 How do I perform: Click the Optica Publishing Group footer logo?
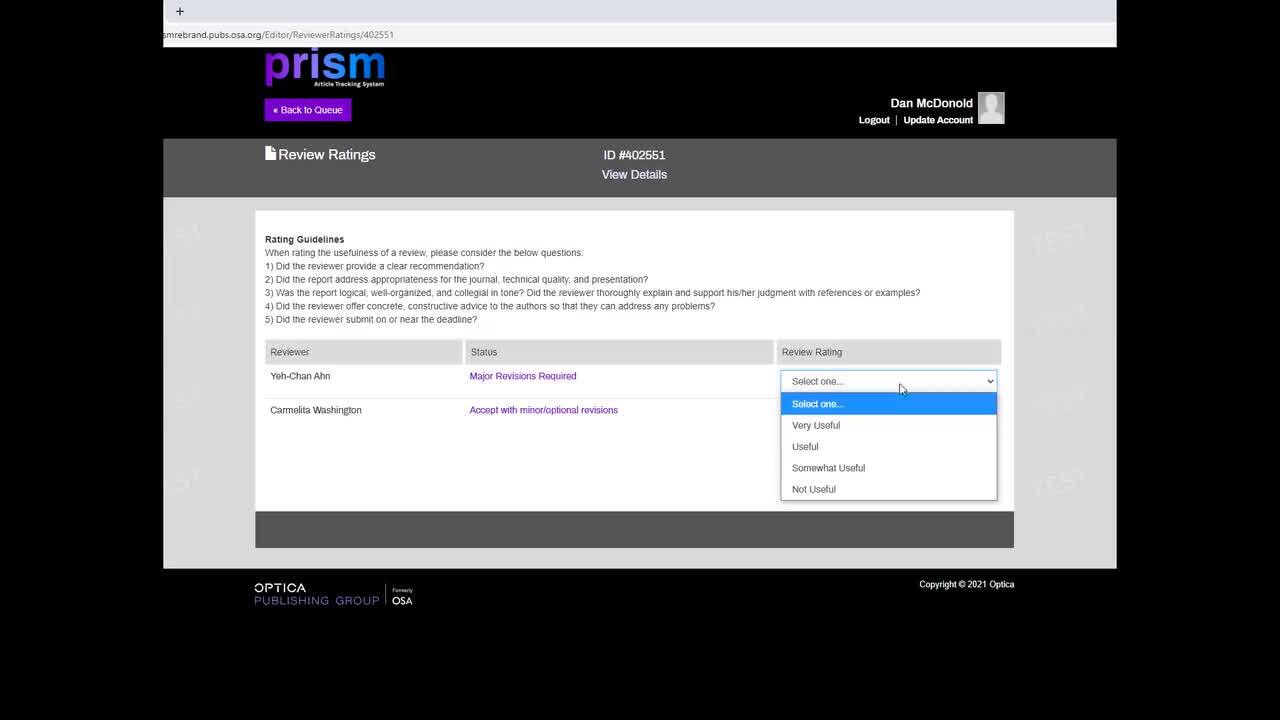333,594
